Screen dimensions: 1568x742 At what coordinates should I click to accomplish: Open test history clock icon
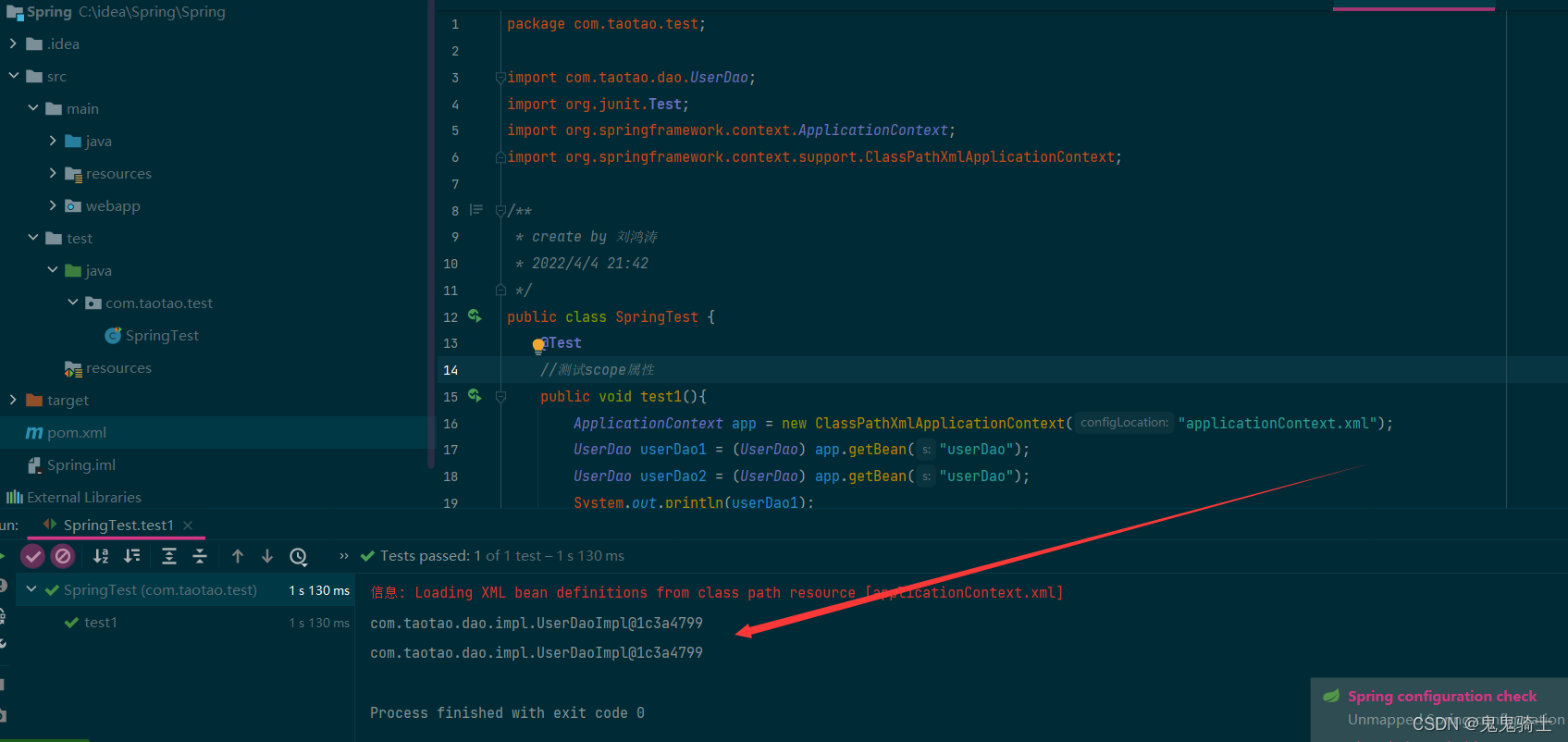click(x=298, y=556)
